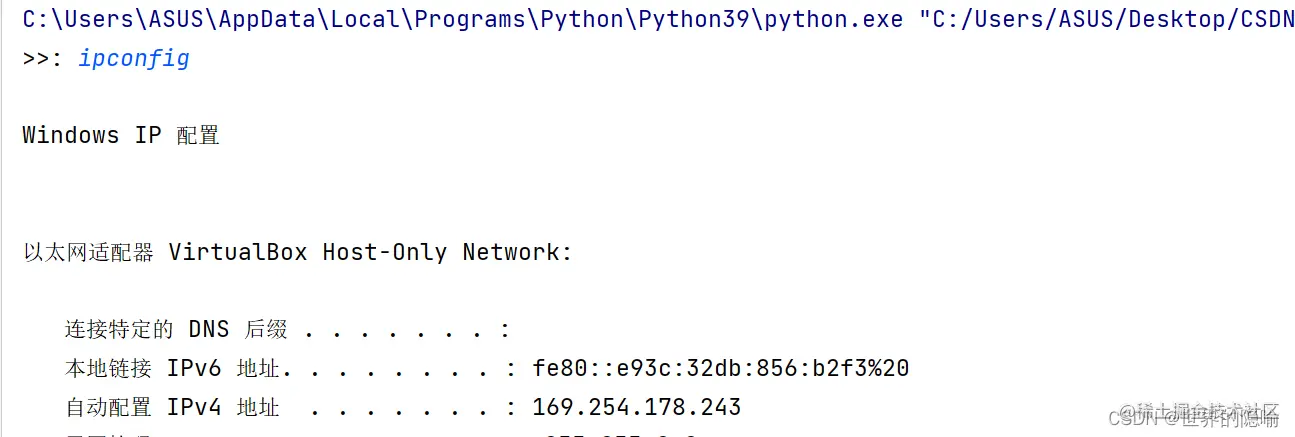Image resolution: width=1295 pixels, height=437 pixels.
Task: Select the VirtualBox Host-Only Network text
Action: 370,252
